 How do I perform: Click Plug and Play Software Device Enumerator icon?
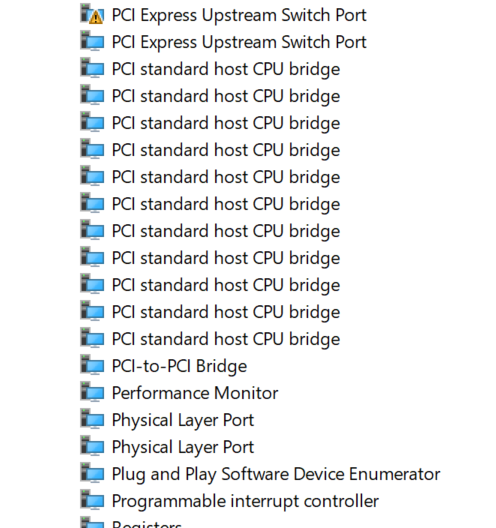92,473
